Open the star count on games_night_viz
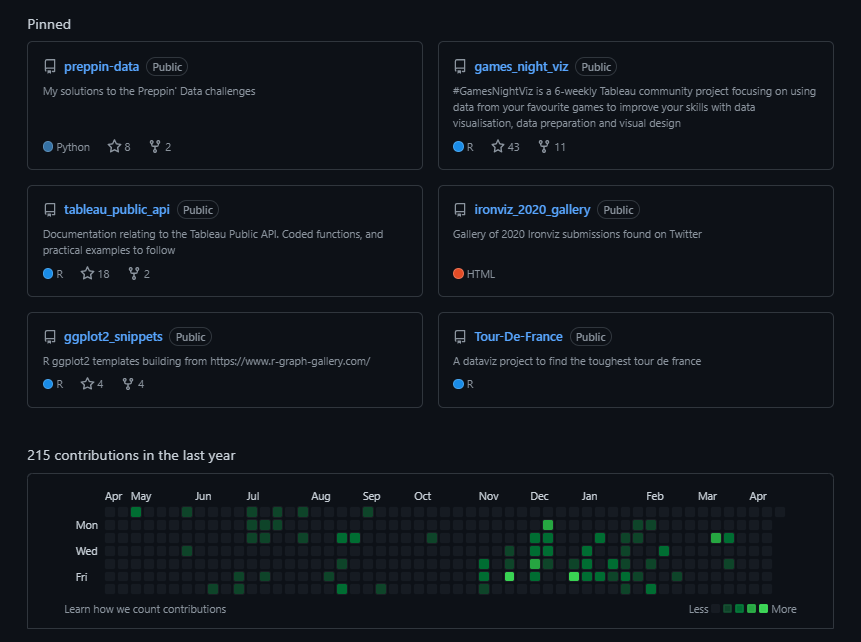861x642 pixels. tap(506, 147)
